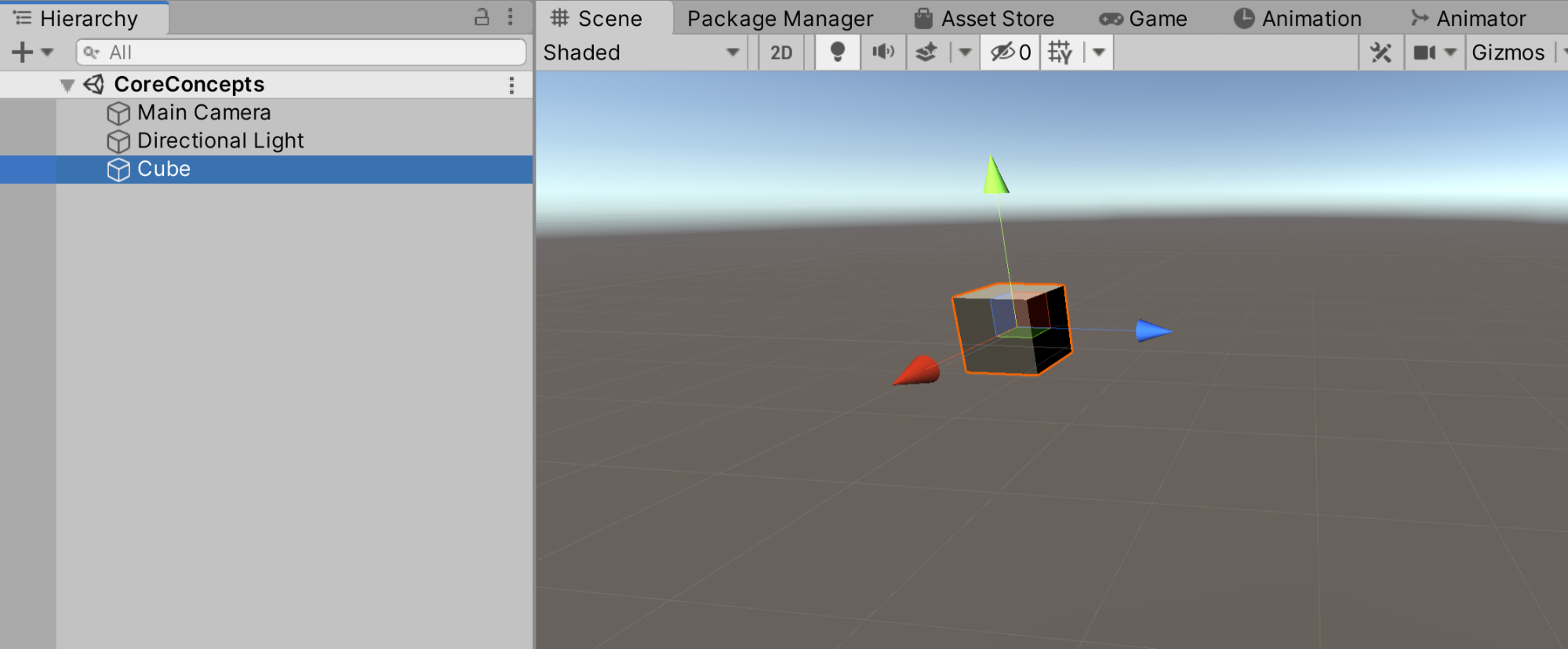Open the component editor tools icon
This screenshot has width=1568, height=649.
coord(1381,53)
